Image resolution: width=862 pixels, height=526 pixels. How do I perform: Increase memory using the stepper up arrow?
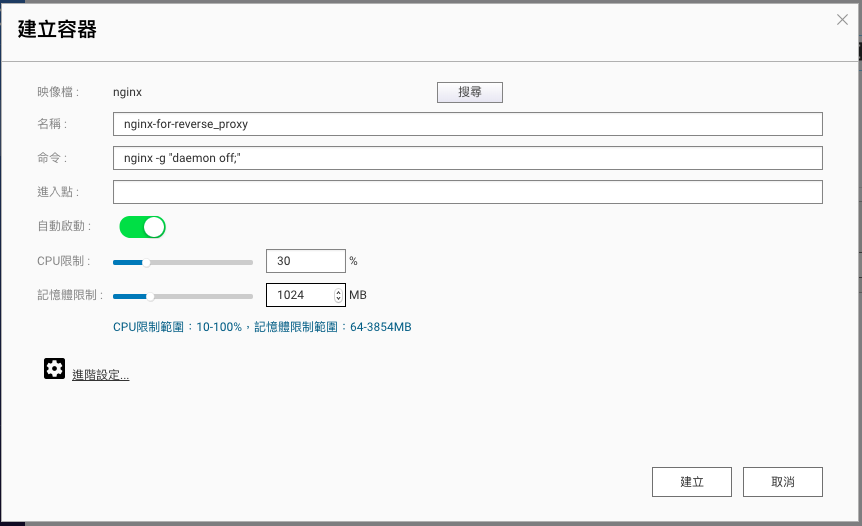coord(338,291)
